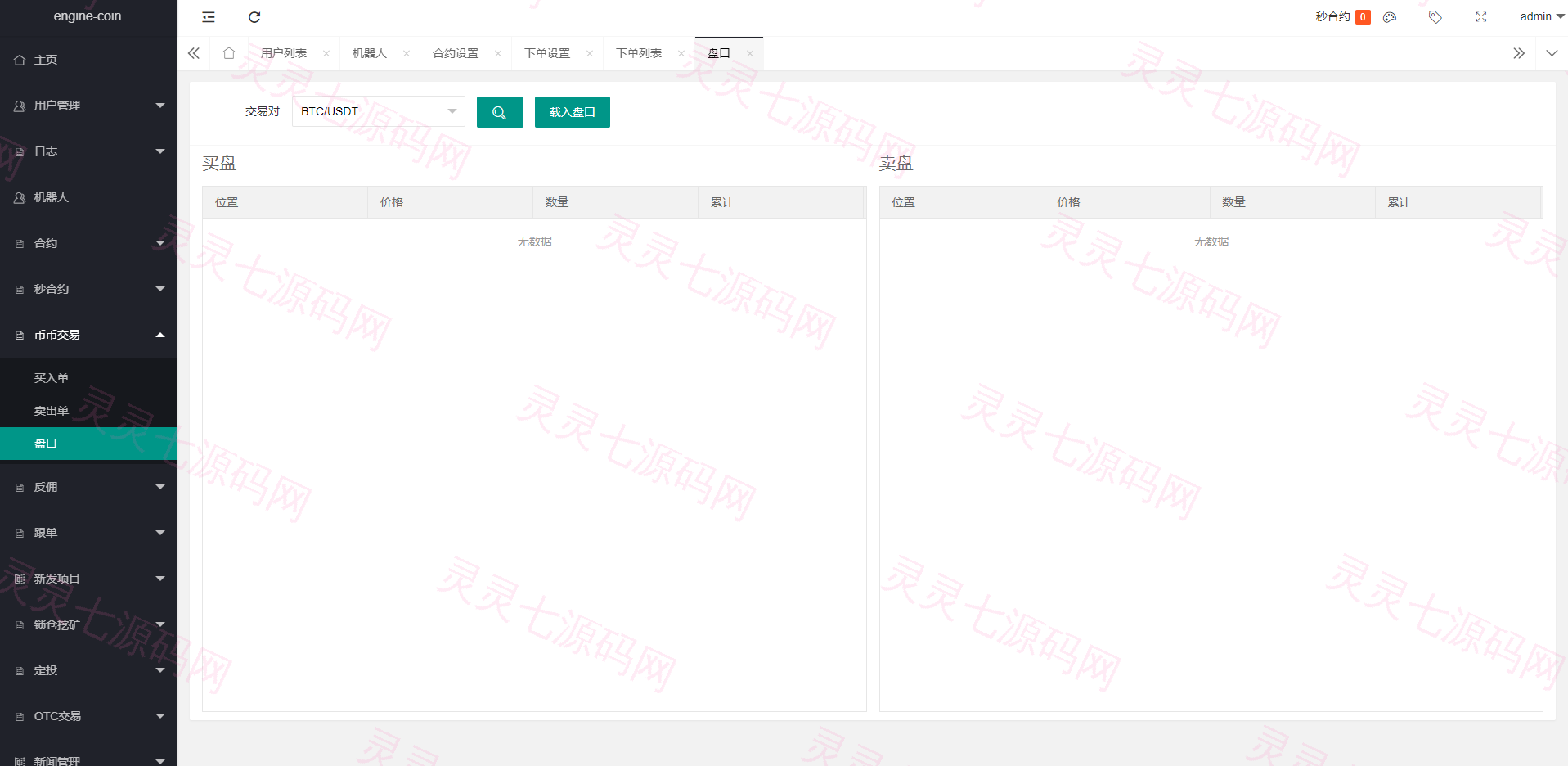1568x766 pixels.
Task: Go to the home tab icon
Action: tap(229, 53)
